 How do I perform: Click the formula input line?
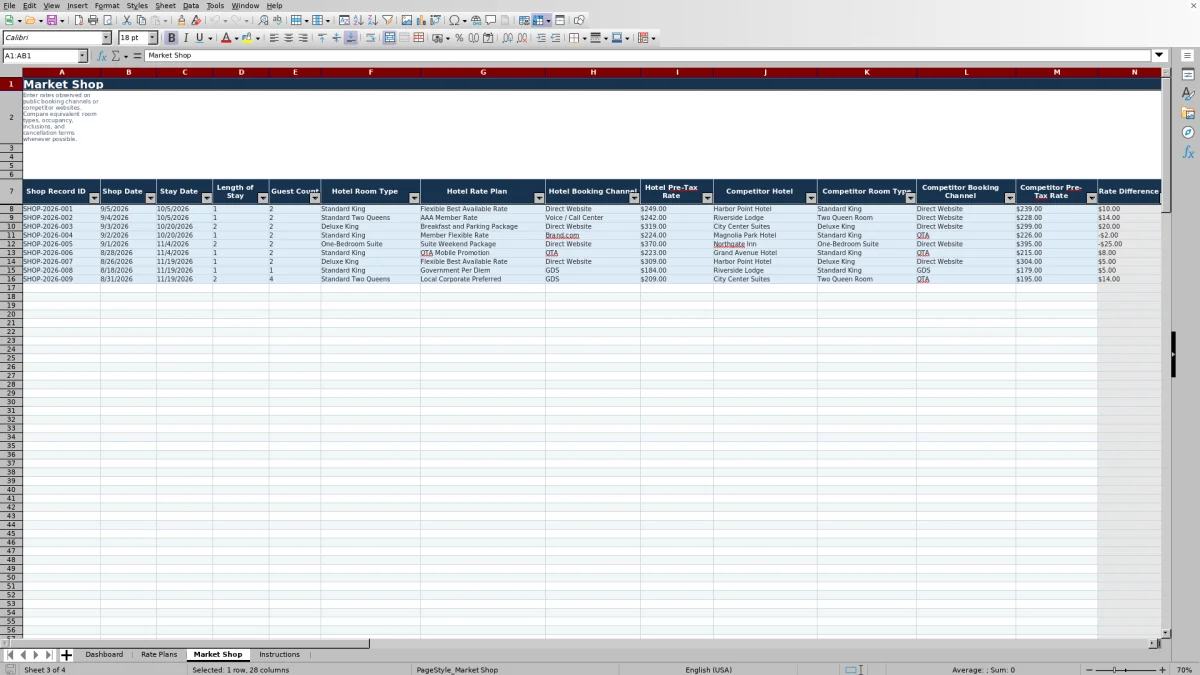click(648, 56)
